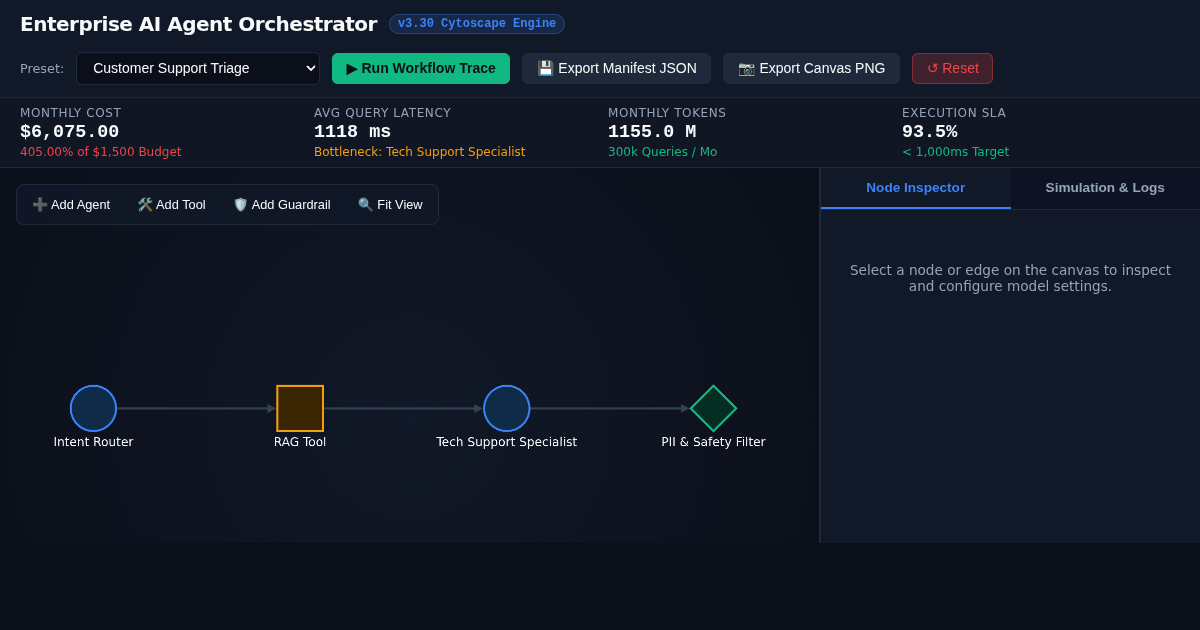Click the 1118 ms latency value
The height and width of the screenshot is (630, 1200).
click(x=352, y=132)
